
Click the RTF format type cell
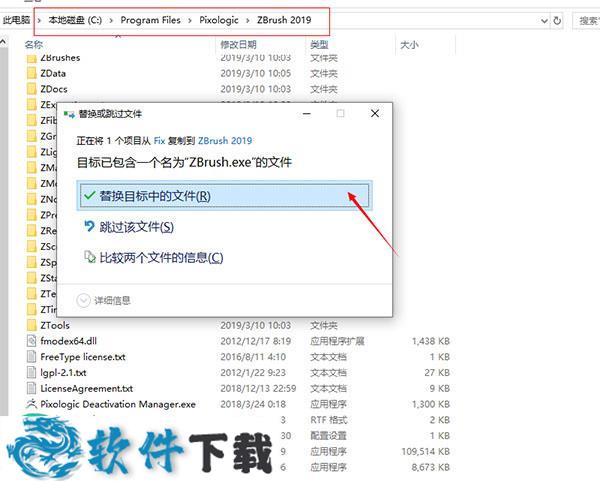coord(328,420)
